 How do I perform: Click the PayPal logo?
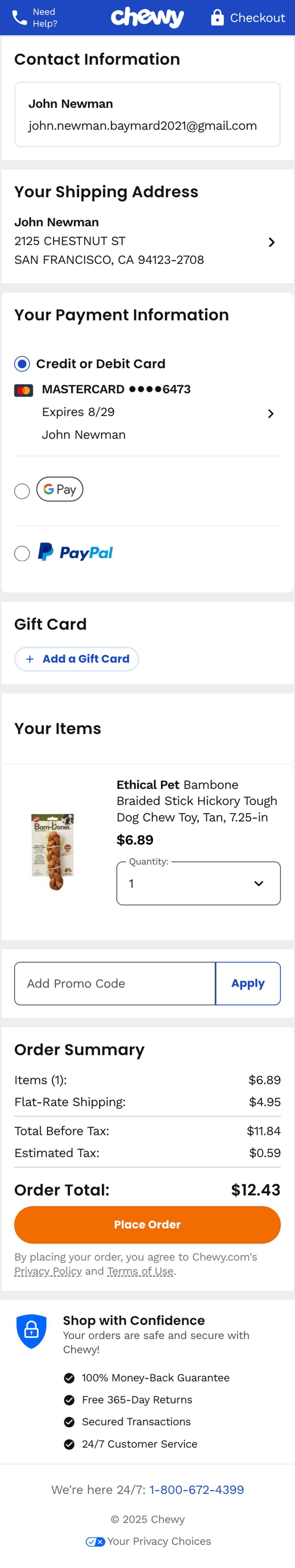[x=76, y=553]
